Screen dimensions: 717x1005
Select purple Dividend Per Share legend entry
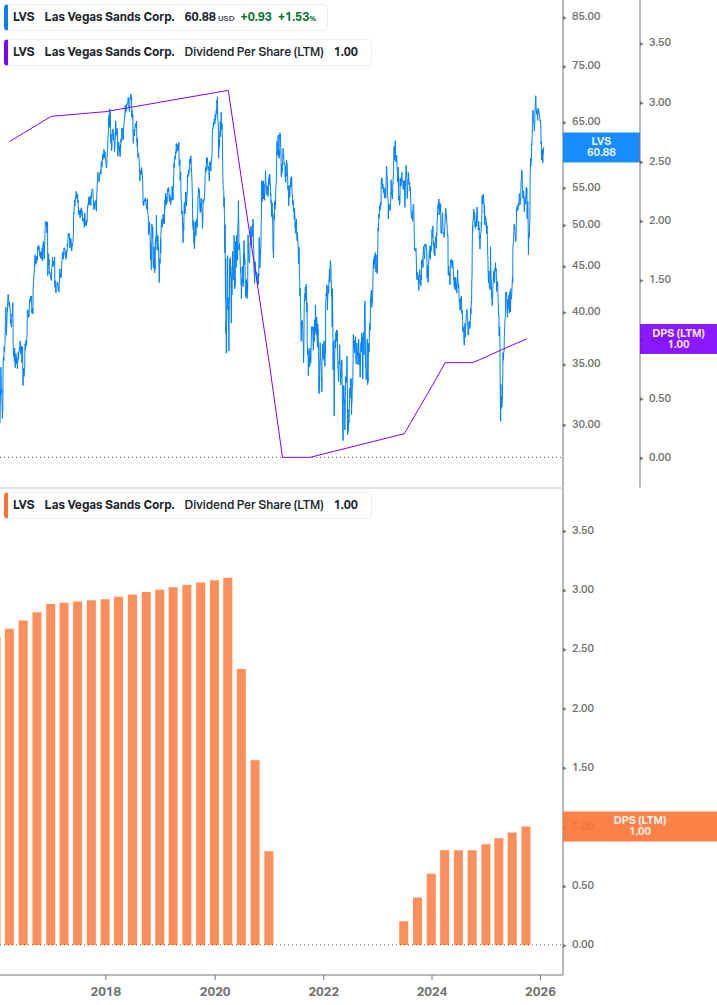tap(187, 53)
